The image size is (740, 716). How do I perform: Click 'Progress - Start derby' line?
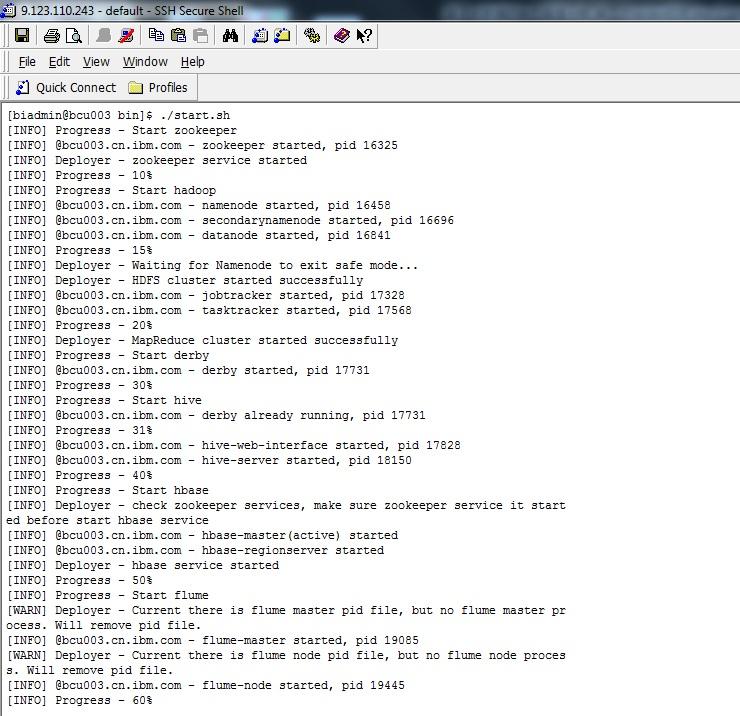[x=108, y=355]
